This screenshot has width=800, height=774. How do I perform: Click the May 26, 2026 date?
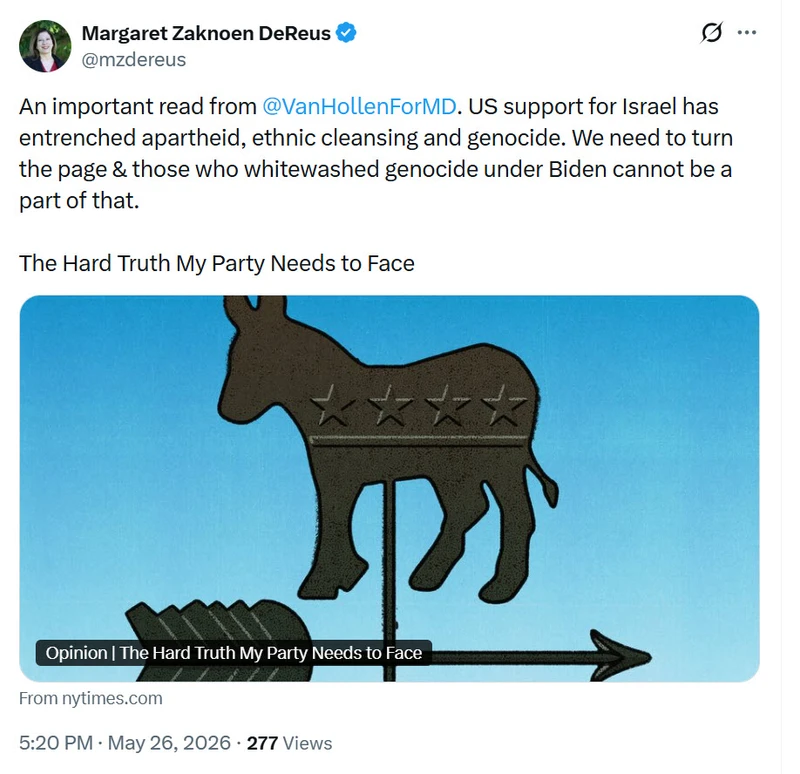169,743
